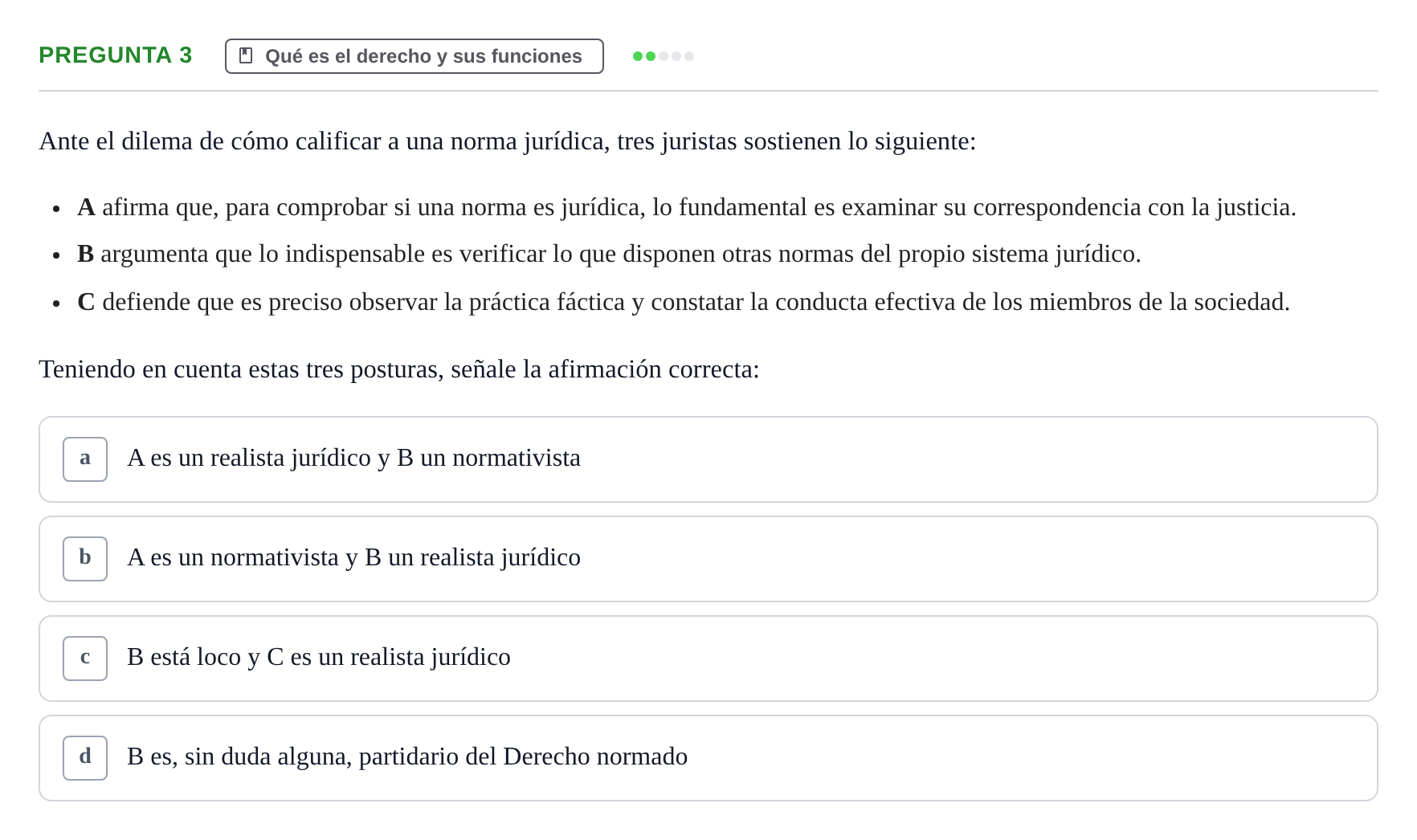
Task: Click the intro sentence 'Ante el dilema de cómo calificar'
Action: click(x=508, y=141)
